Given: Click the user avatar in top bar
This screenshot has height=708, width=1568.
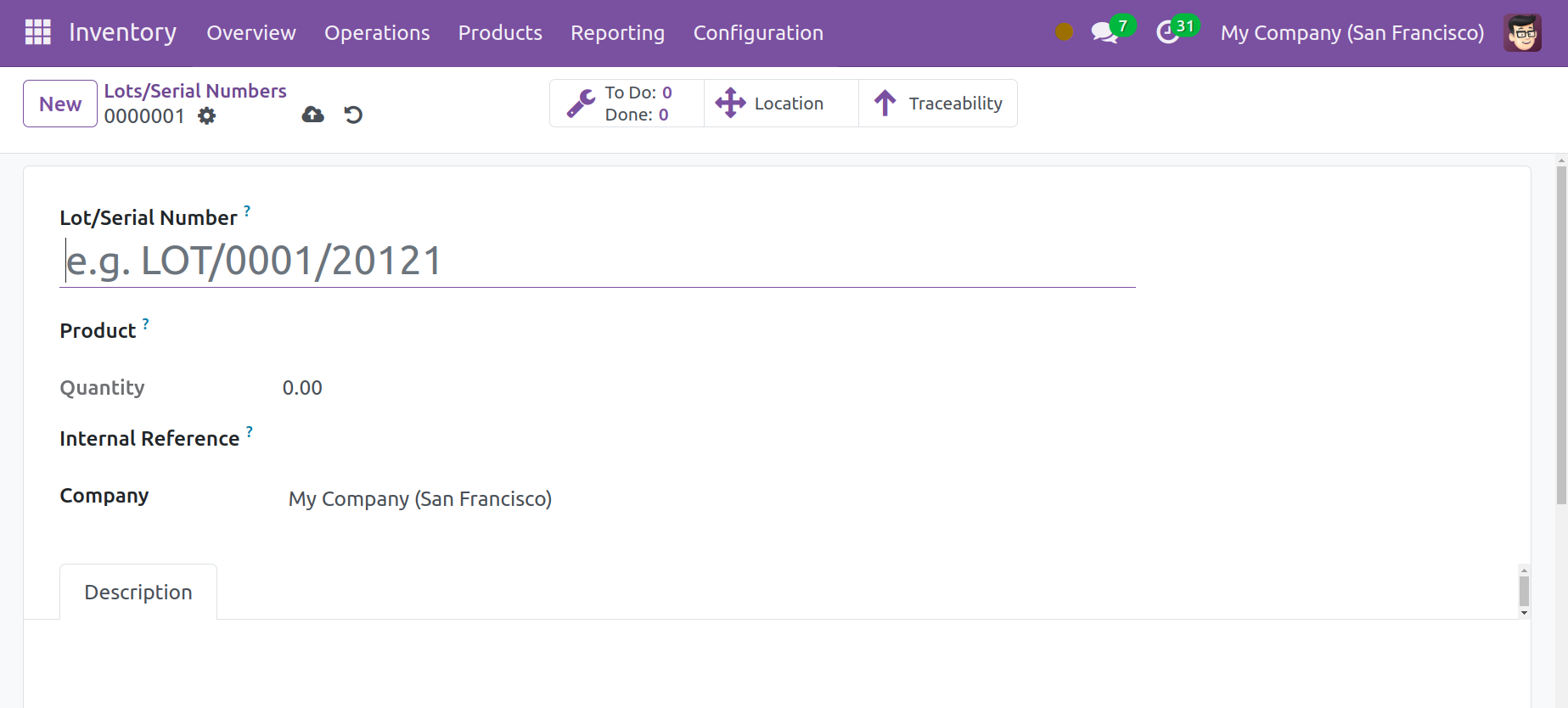Looking at the screenshot, I should point(1522,33).
